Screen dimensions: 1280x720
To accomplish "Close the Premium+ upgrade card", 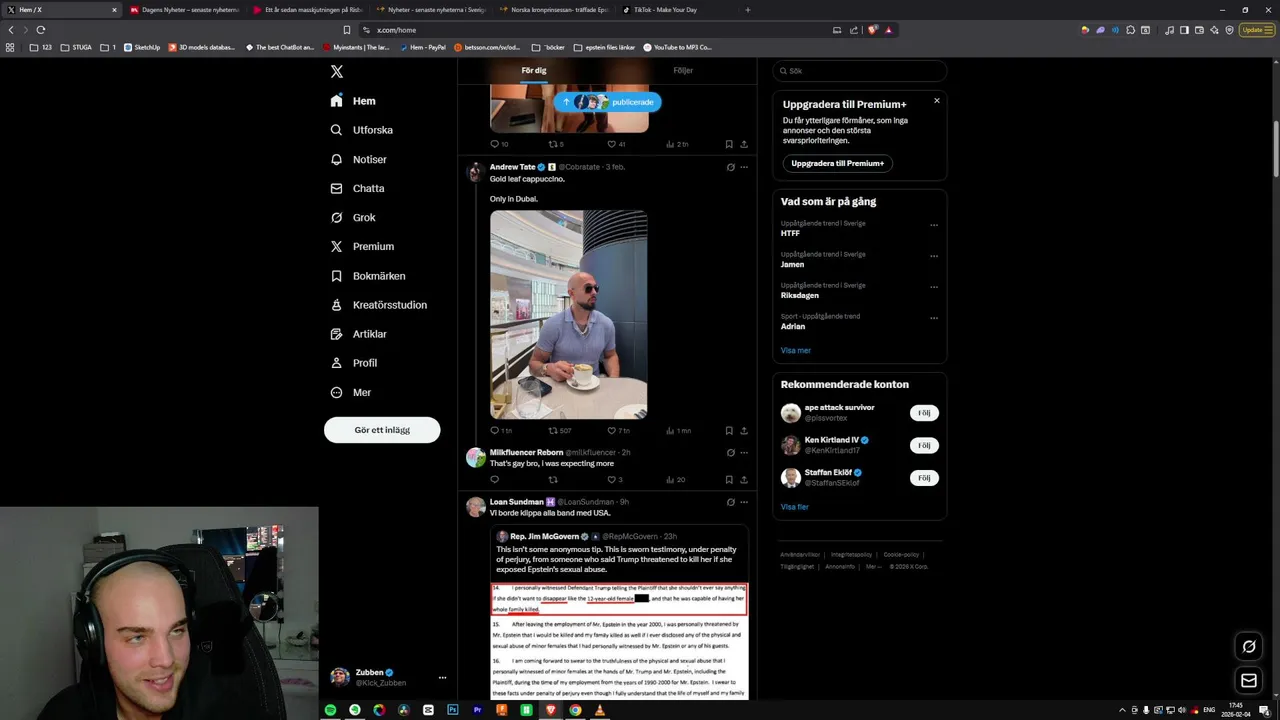I will point(937,100).
